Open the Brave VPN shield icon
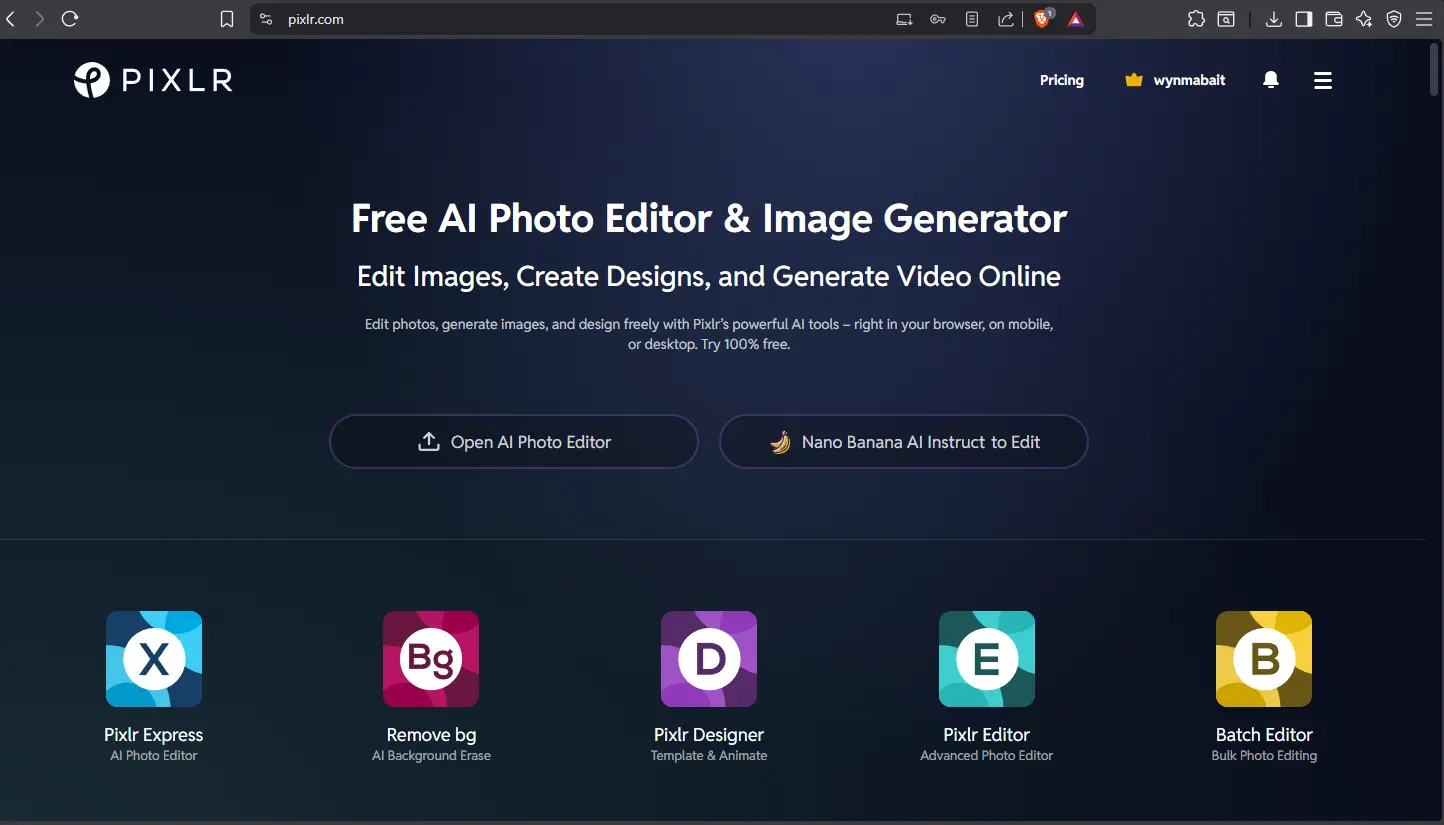The height and width of the screenshot is (825, 1444). 1394,19
